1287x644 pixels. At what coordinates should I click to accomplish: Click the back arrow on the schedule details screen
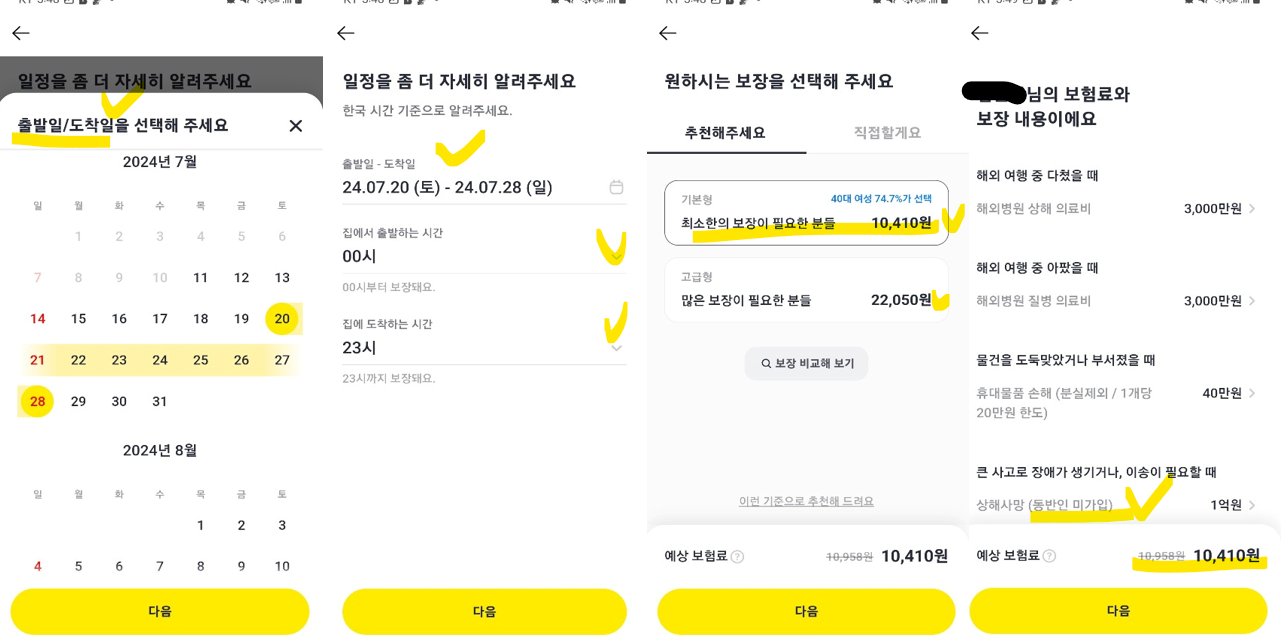point(345,33)
